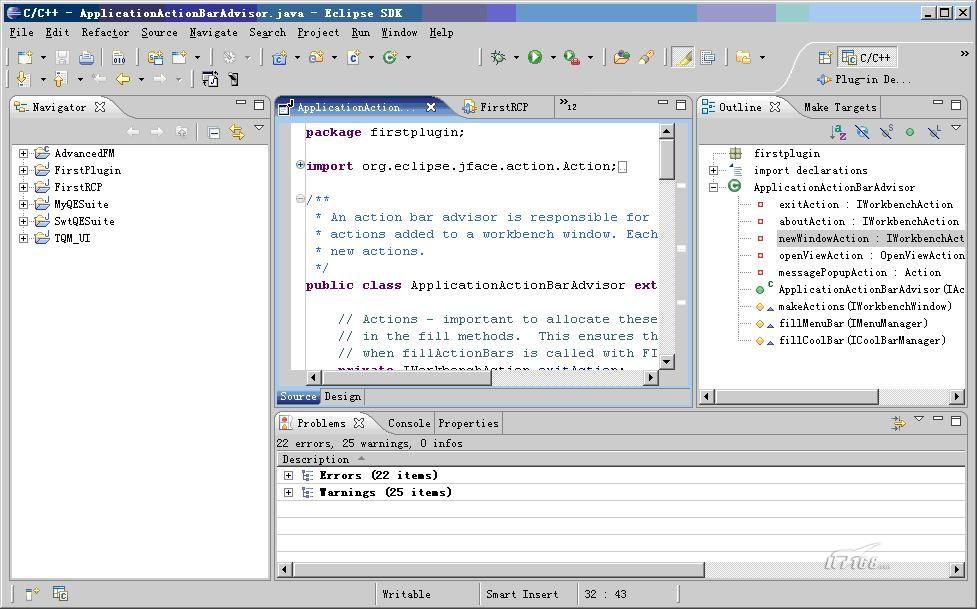Expand the TQM_UI project
Image resolution: width=977 pixels, height=609 pixels.
click(23, 238)
